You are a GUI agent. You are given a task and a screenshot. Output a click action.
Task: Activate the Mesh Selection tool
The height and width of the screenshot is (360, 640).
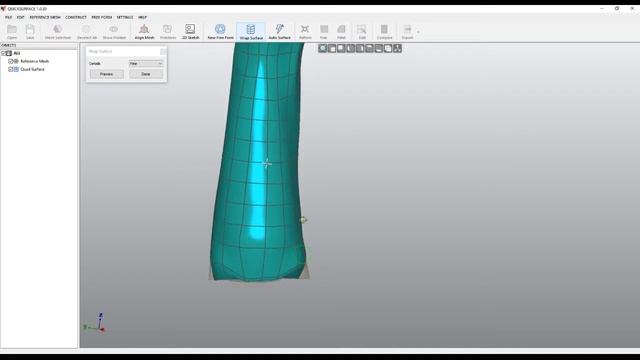(x=58, y=31)
